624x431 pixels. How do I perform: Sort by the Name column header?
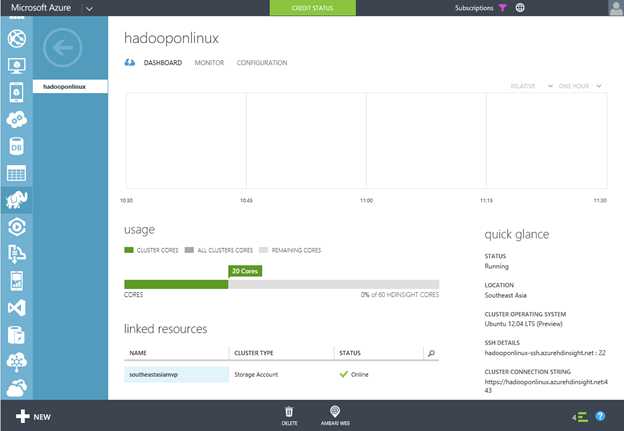pyautogui.click(x=138, y=353)
